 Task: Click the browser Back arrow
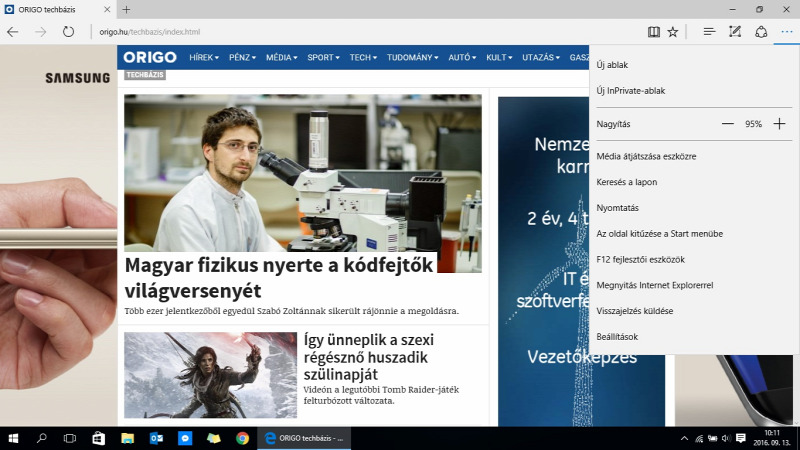pyautogui.click(x=13, y=32)
